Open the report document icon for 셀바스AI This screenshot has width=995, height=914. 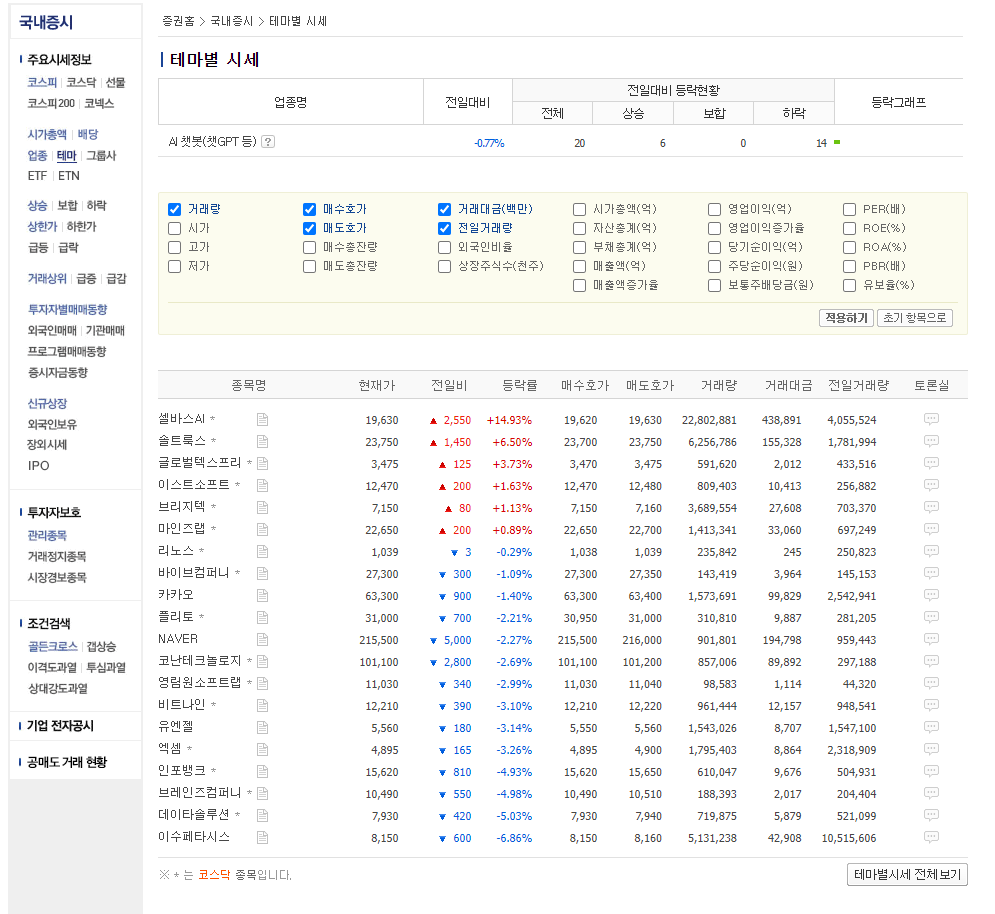click(263, 420)
